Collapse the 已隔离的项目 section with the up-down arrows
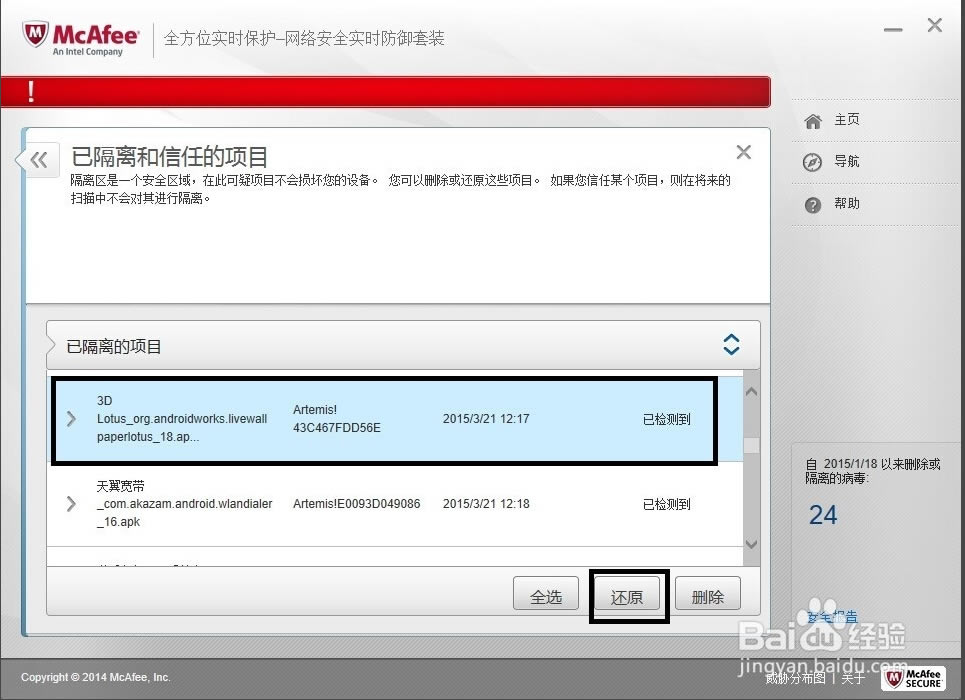Viewport: 965px width, 700px height. click(731, 345)
